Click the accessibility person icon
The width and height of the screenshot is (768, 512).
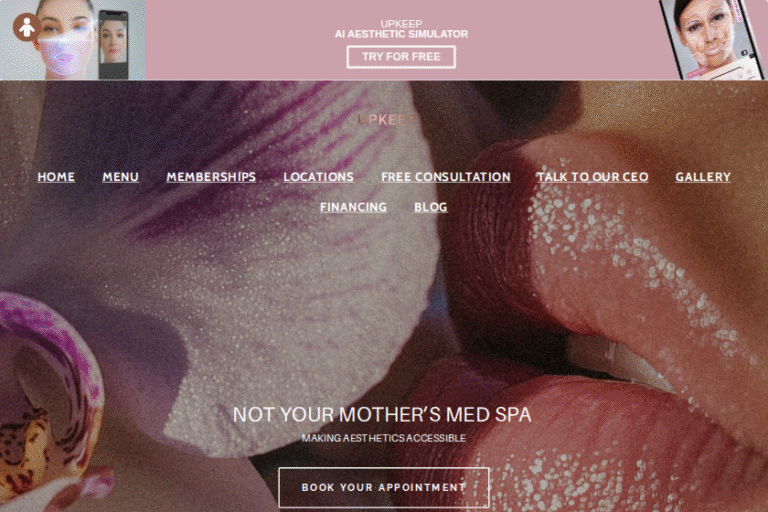pyautogui.click(x=27, y=27)
